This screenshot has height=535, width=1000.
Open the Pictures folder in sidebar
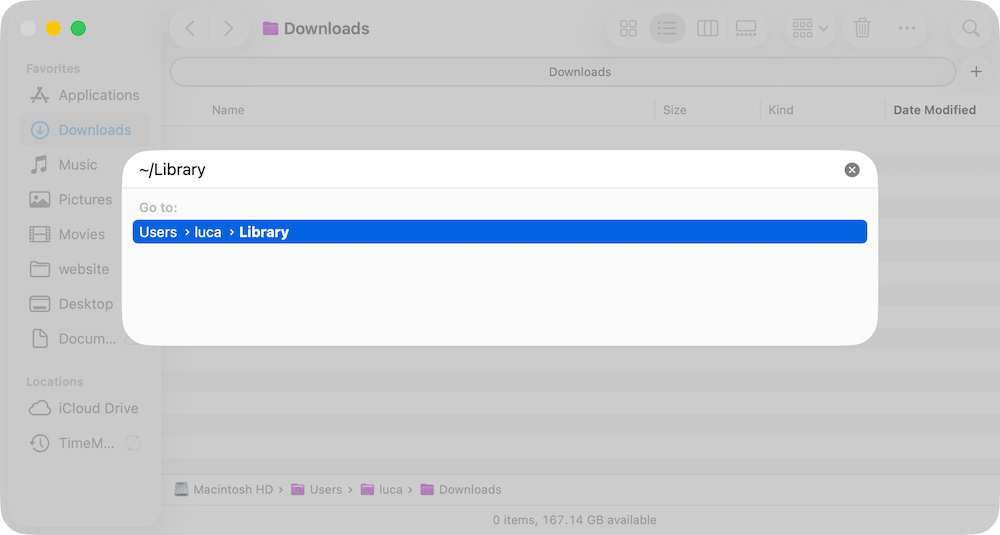tap(85, 199)
